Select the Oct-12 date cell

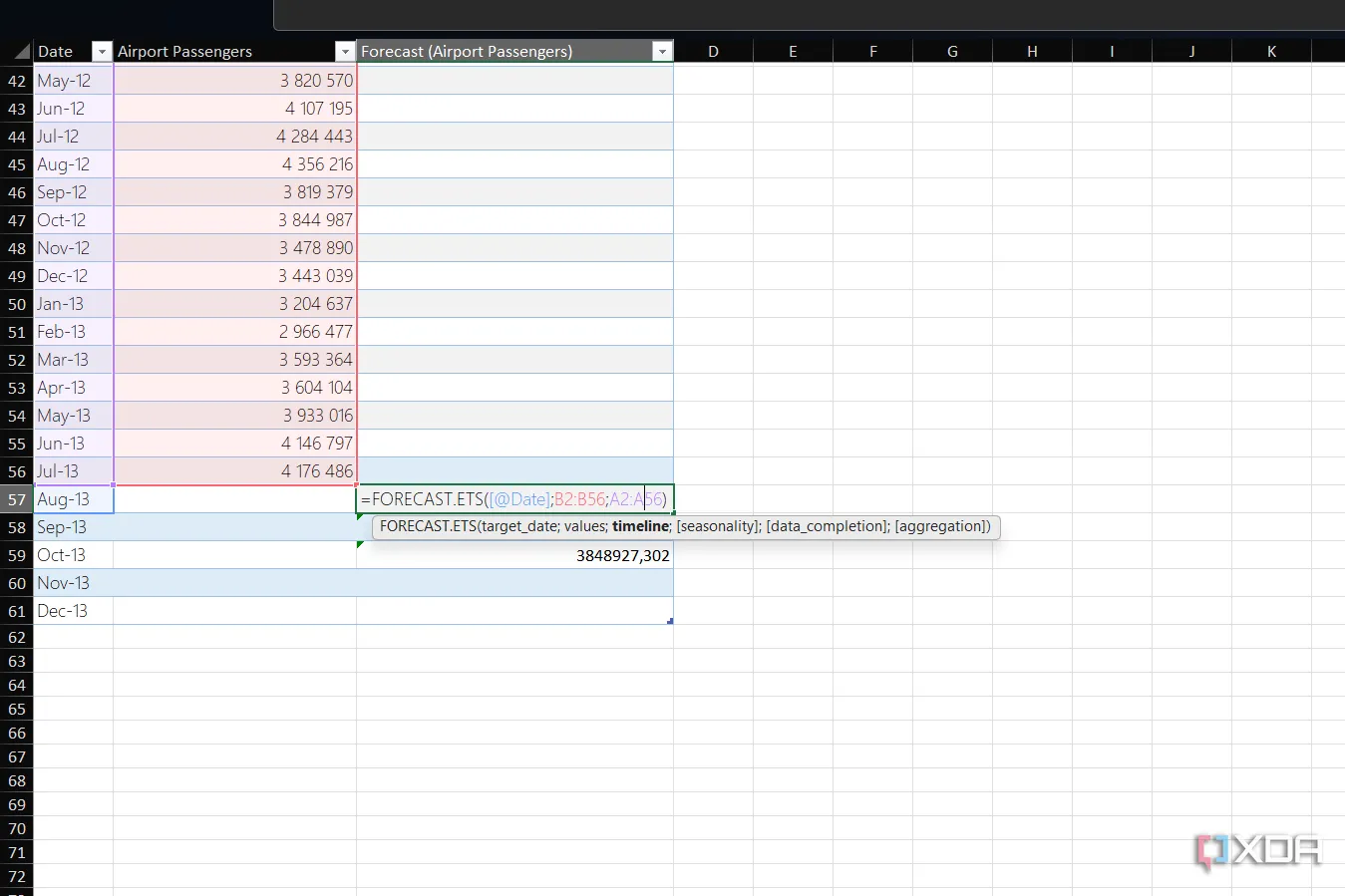[74, 220]
